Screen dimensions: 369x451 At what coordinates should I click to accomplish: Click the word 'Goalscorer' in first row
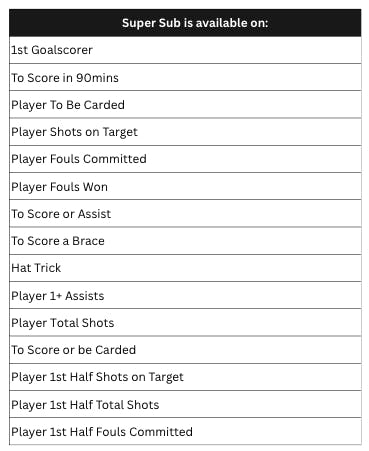pos(62,50)
